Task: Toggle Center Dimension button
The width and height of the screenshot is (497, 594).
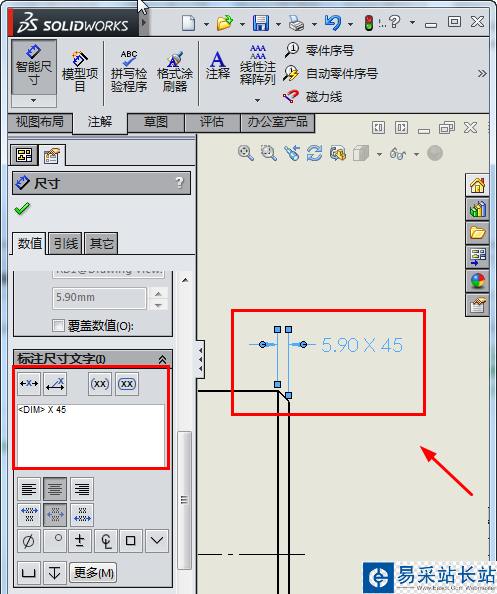Action: coord(29,384)
